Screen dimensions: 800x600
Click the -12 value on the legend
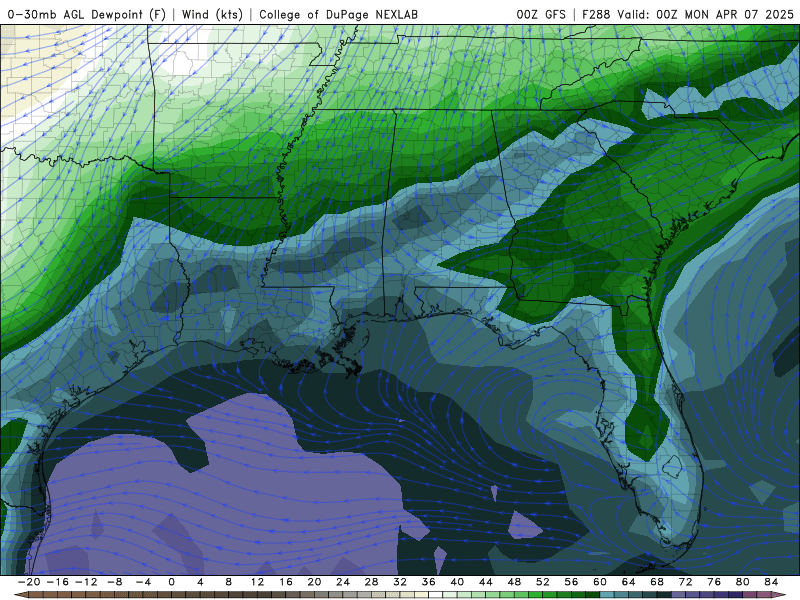coord(86,582)
